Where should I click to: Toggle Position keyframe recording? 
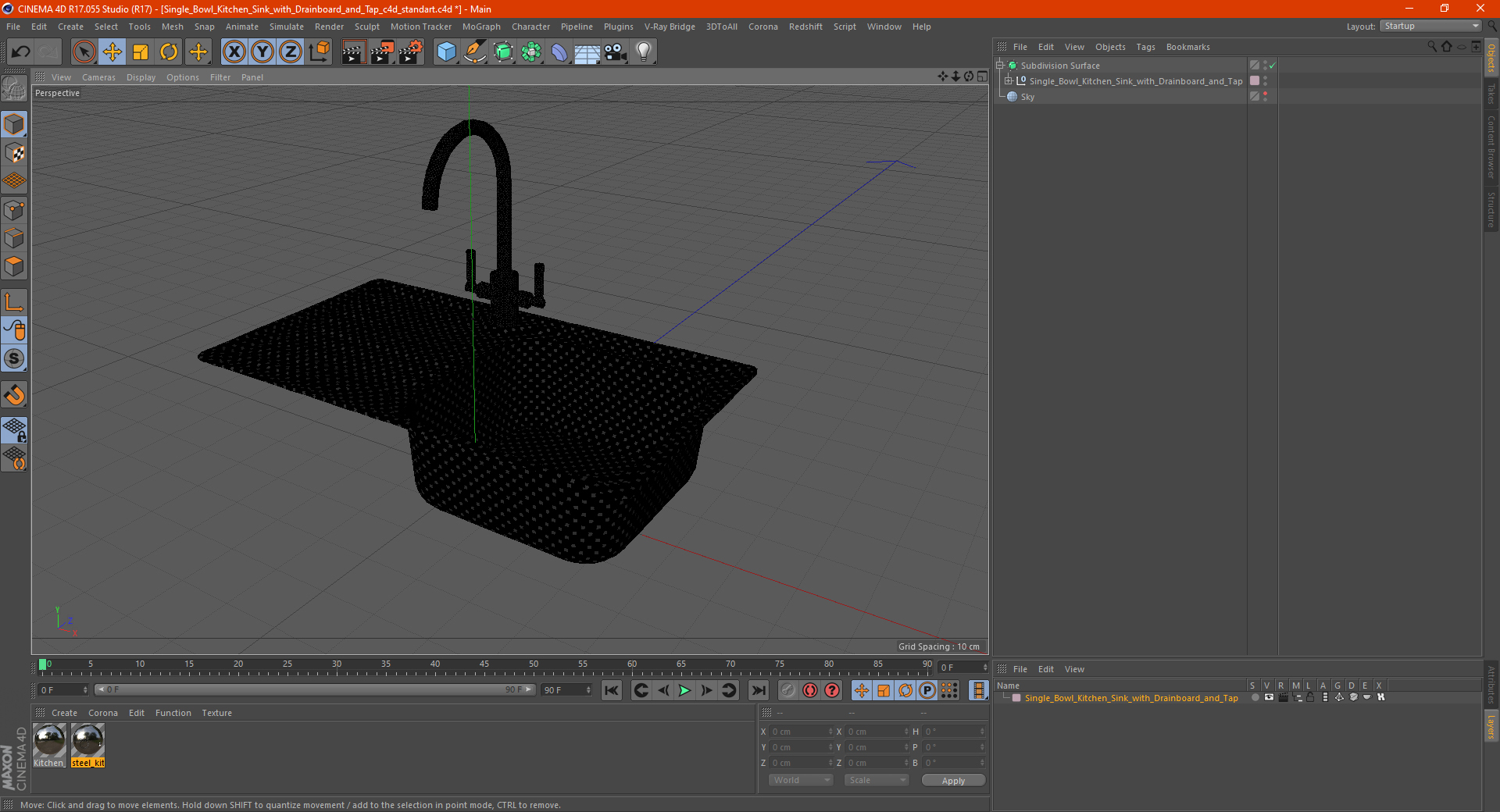861,690
